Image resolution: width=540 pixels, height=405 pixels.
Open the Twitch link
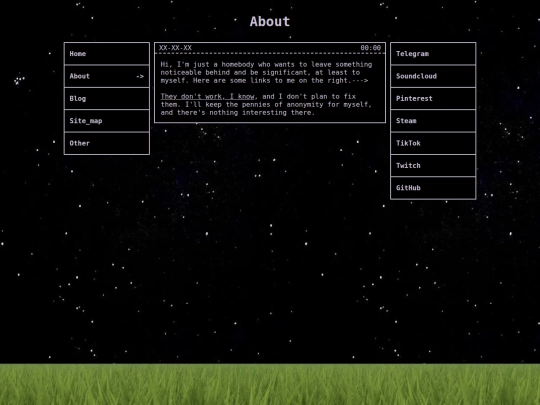click(433, 166)
